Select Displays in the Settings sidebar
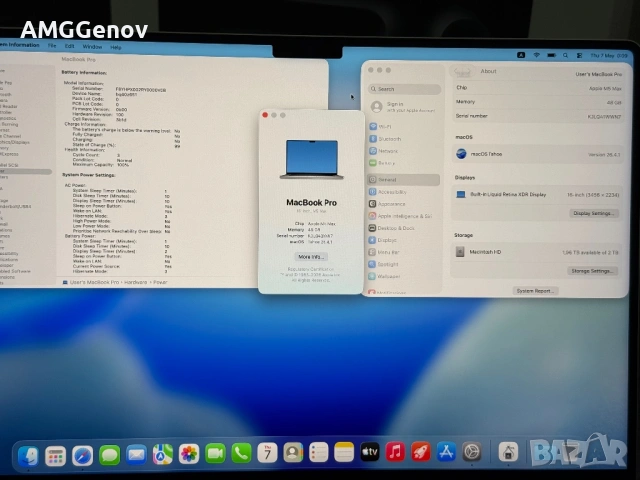640x480 pixels. [403, 240]
